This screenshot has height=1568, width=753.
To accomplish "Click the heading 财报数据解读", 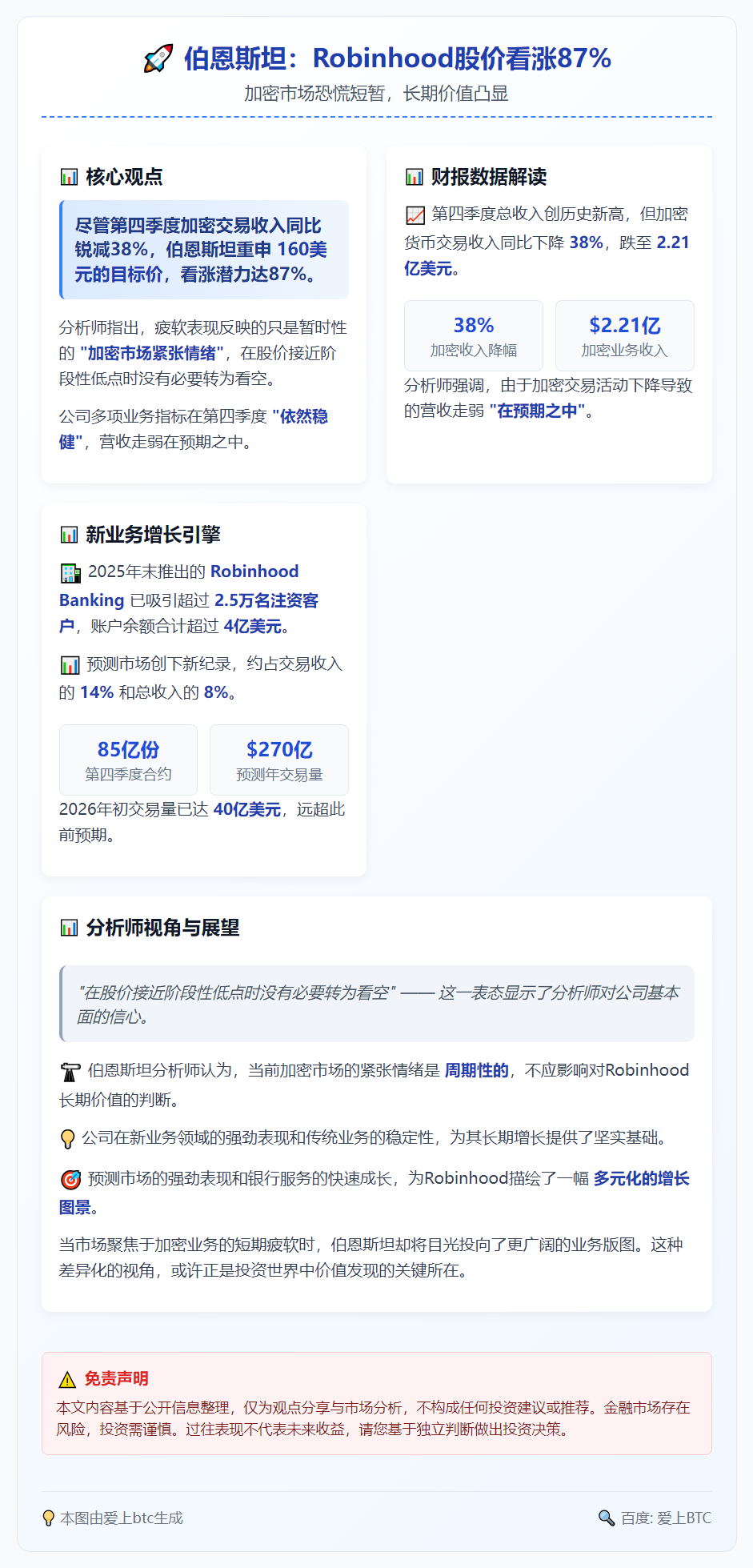I will pos(489,177).
